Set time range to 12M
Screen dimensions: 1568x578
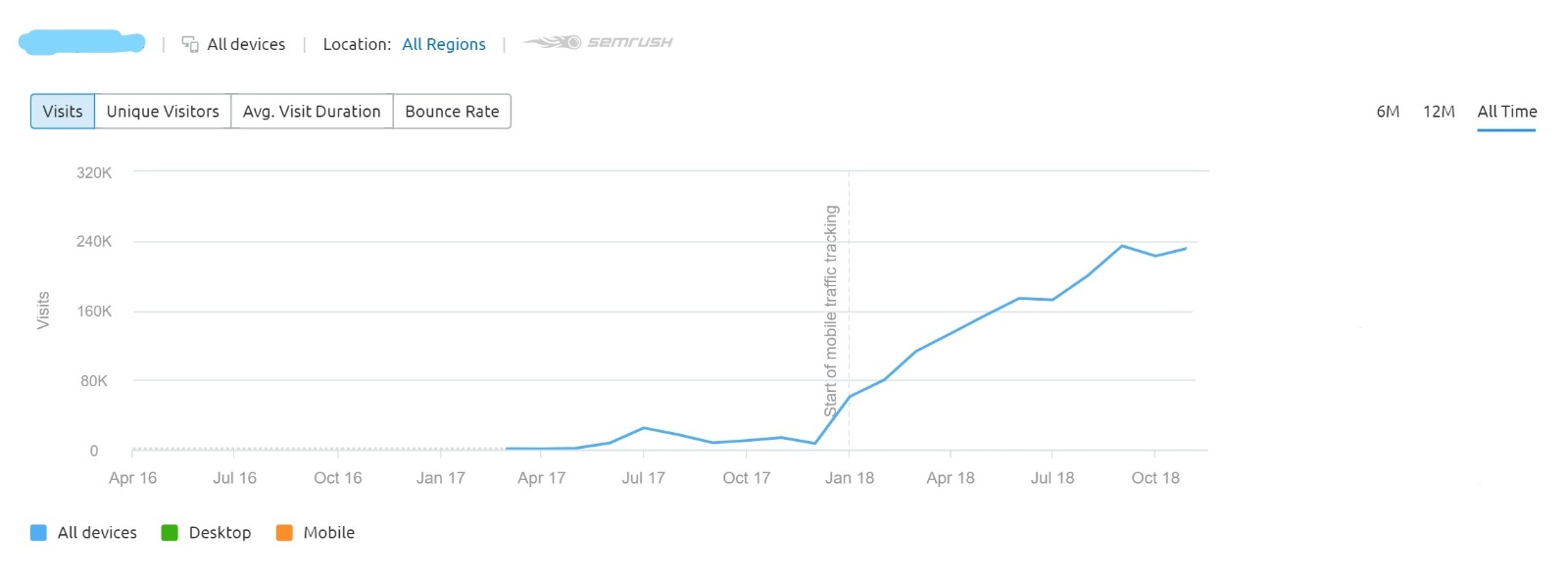(1439, 112)
